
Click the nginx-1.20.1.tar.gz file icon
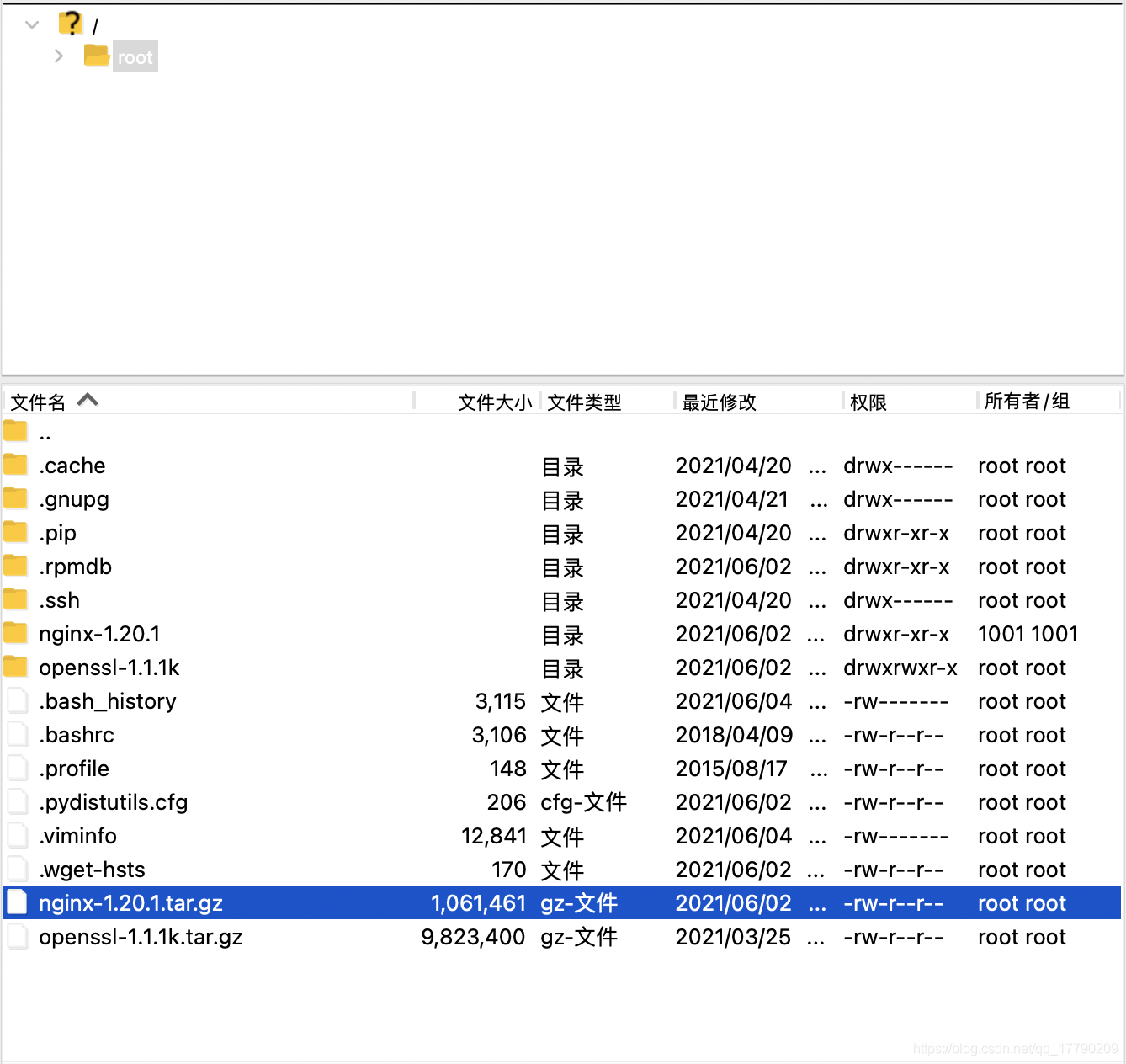pyautogui.click(x=17, y=902)
